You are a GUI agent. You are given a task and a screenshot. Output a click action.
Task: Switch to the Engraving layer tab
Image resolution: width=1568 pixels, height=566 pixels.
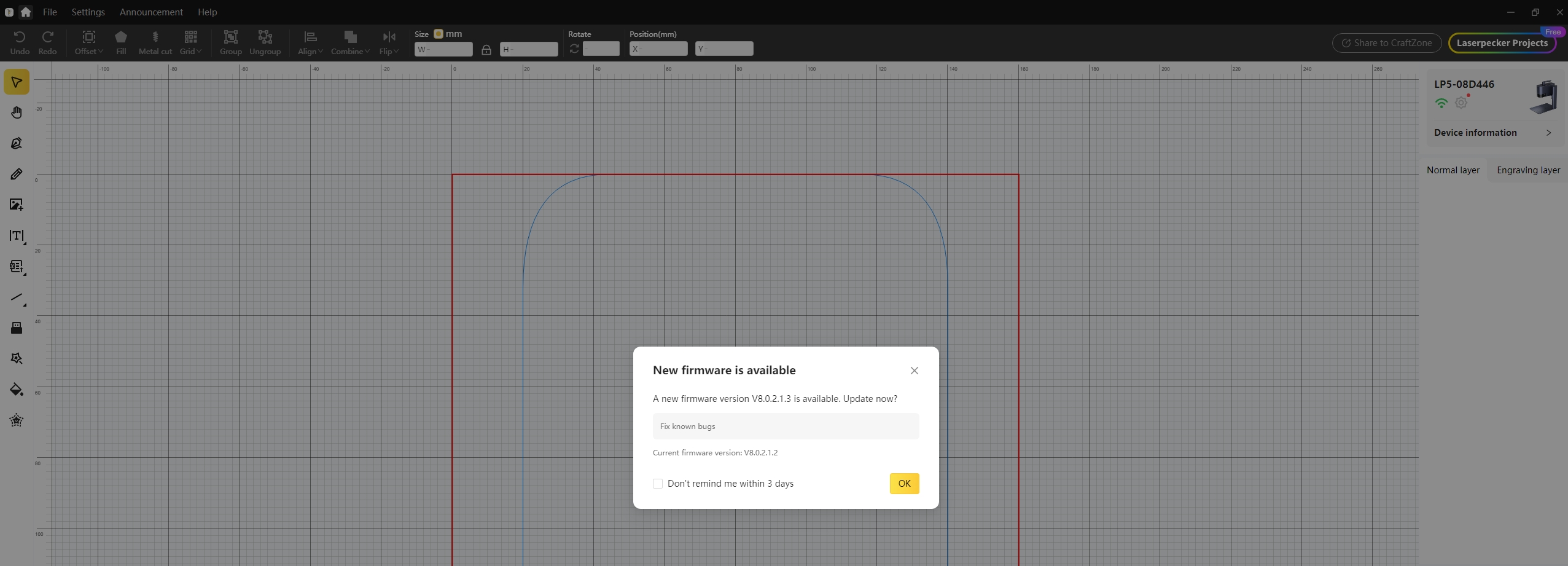pyautogui.click(x=1528, y=170)
